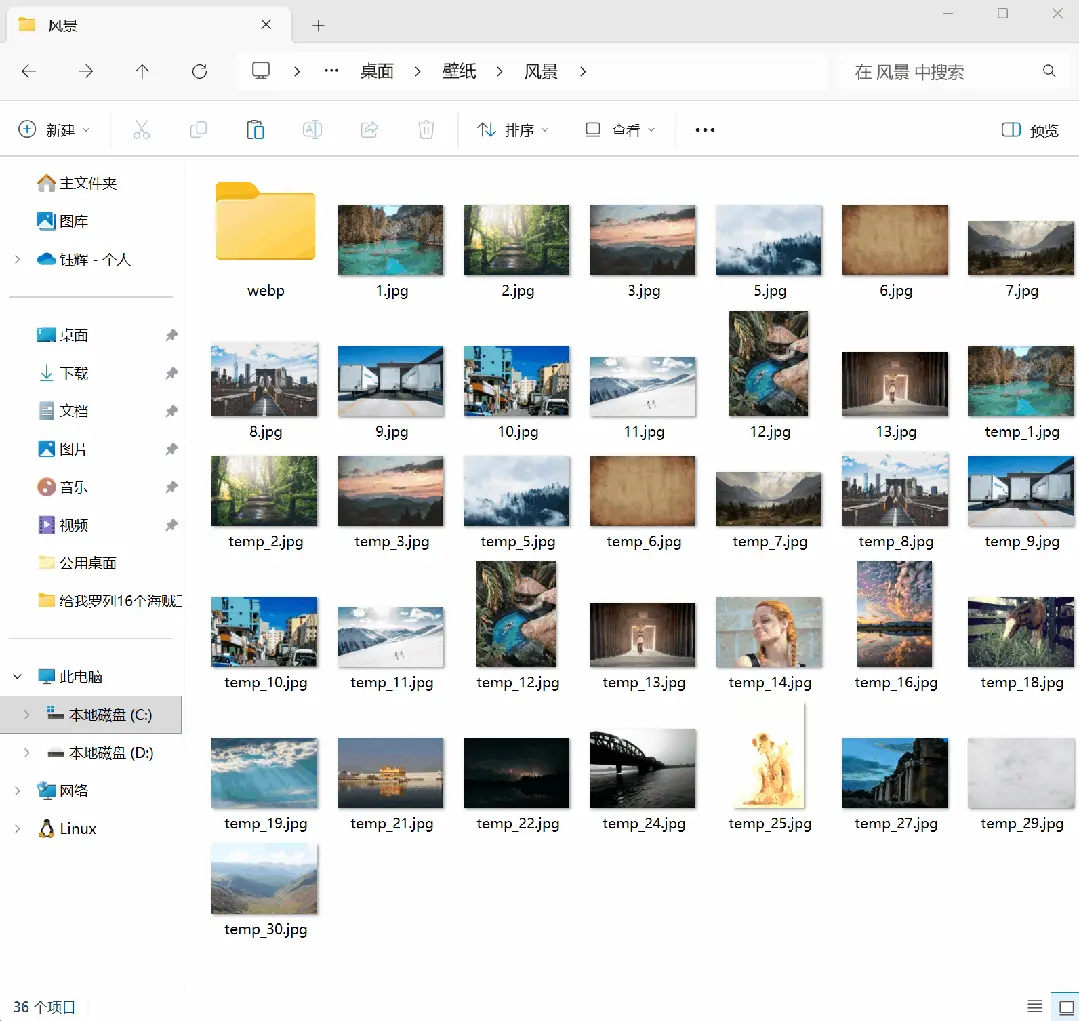Click the Paste clipboard icon
This screenshot has width=1079, height=1021.
click(255, 130)
